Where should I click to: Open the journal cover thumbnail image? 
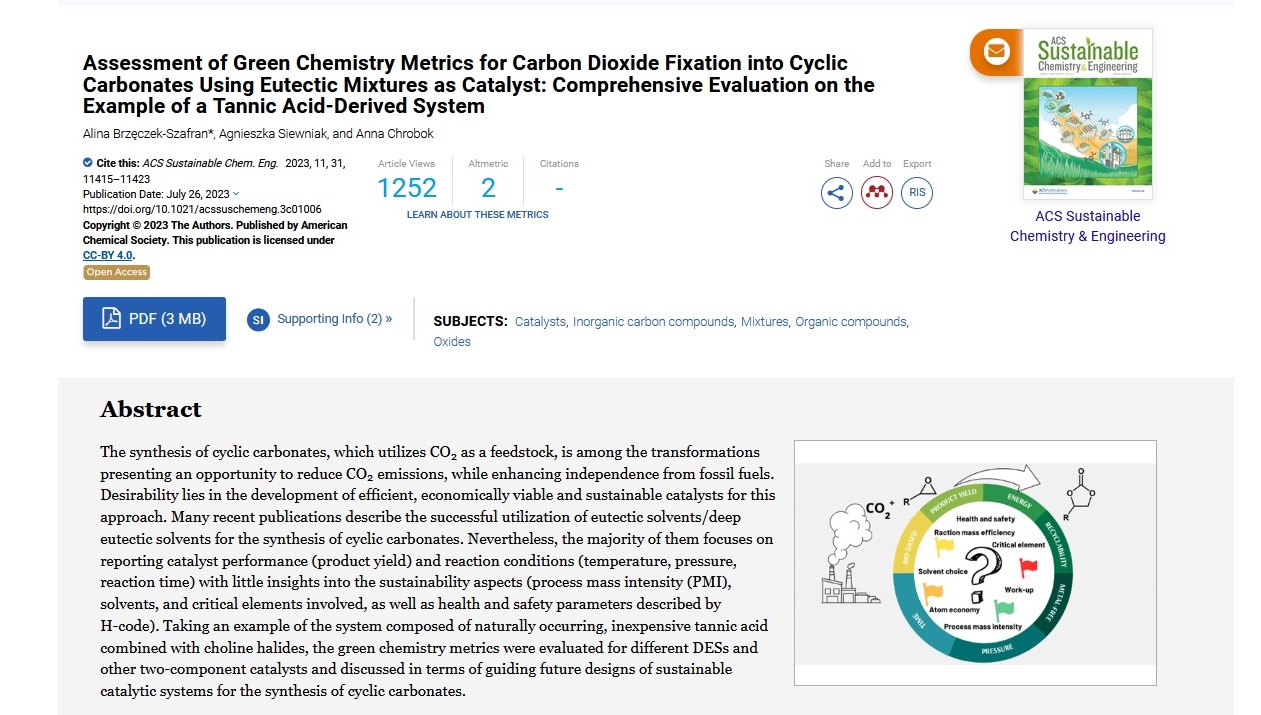[1088, 114]
